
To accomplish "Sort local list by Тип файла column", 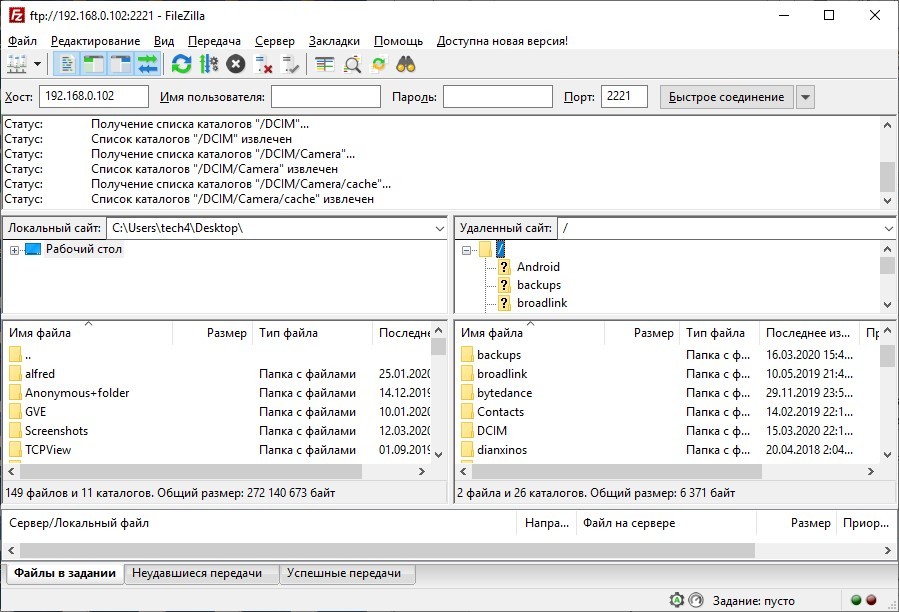I will (312, 333).
